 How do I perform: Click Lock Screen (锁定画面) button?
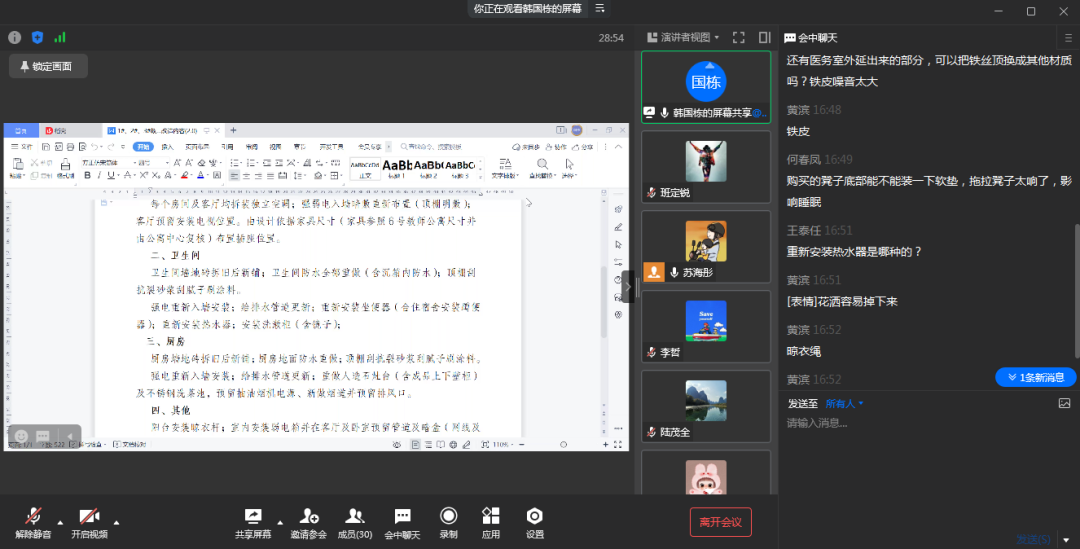[48, 66]
